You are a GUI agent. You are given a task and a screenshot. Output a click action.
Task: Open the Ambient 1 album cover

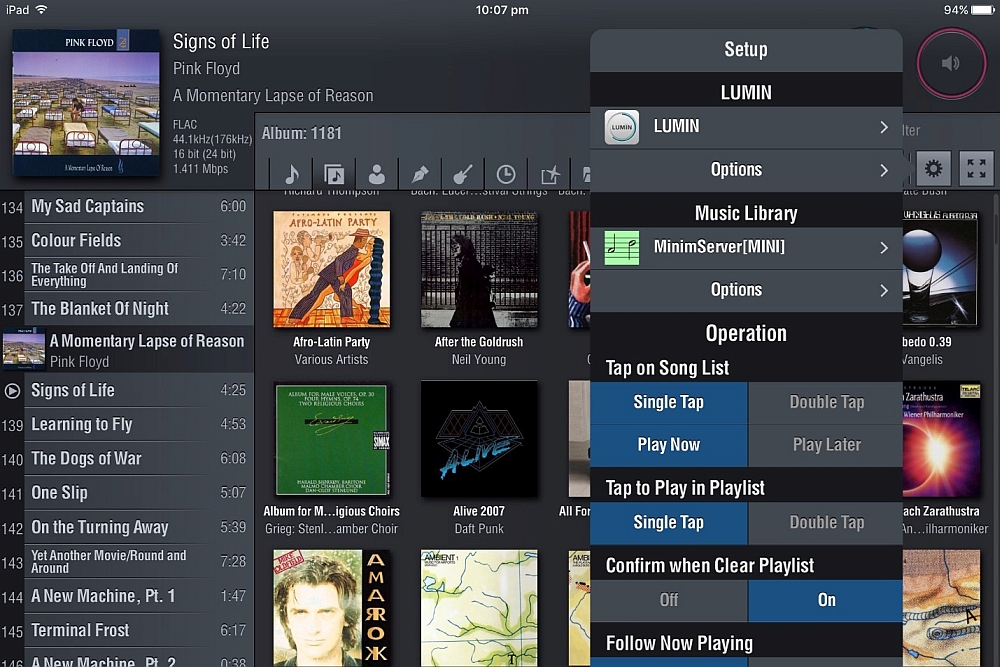pos(479,608)
